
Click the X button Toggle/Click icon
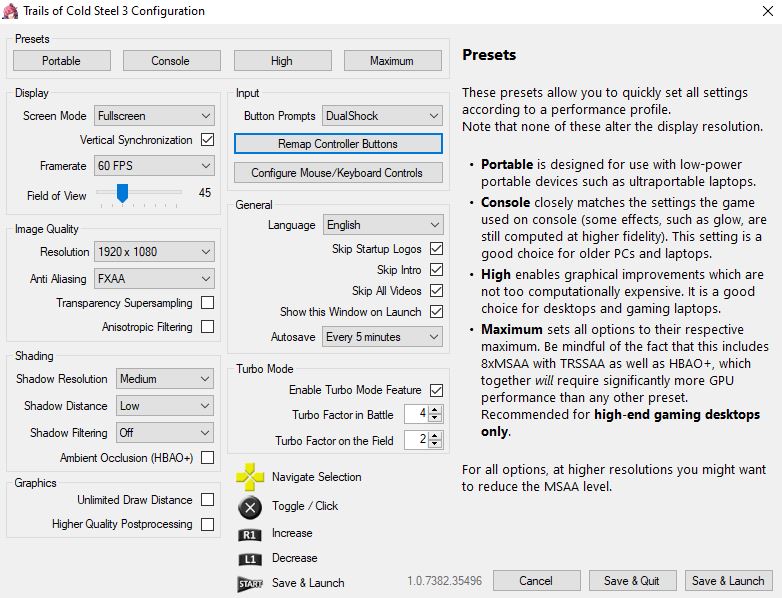point(250,508)
